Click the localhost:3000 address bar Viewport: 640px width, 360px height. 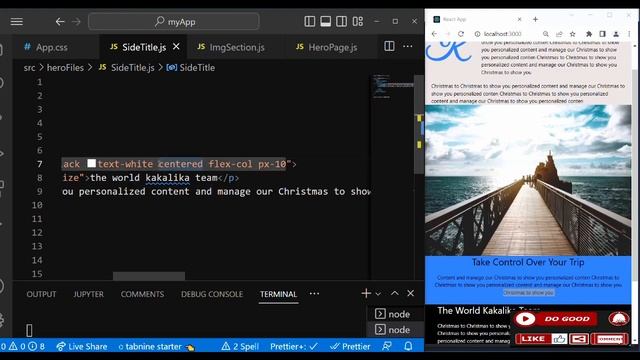[x=503, y=34]
